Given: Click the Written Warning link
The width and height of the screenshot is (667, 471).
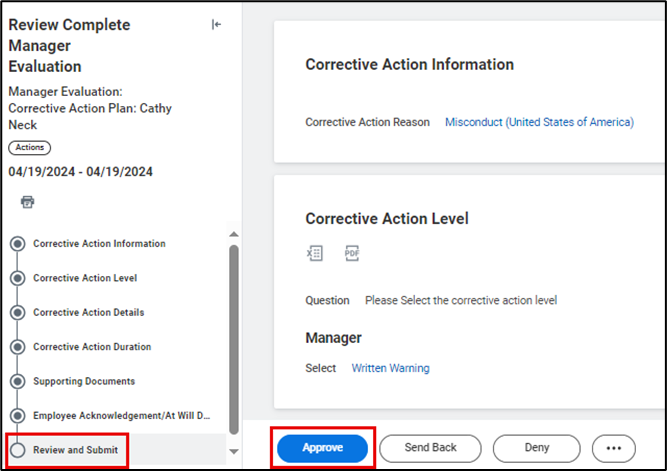Looking at the screenshot, I should 390,368.
